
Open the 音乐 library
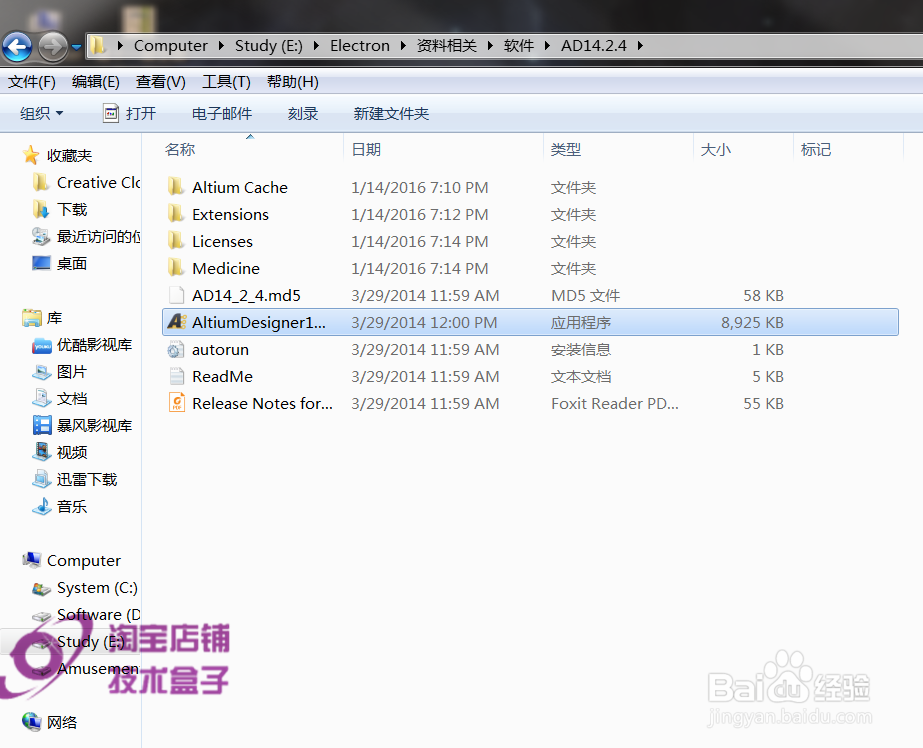[x=60, y=506]
